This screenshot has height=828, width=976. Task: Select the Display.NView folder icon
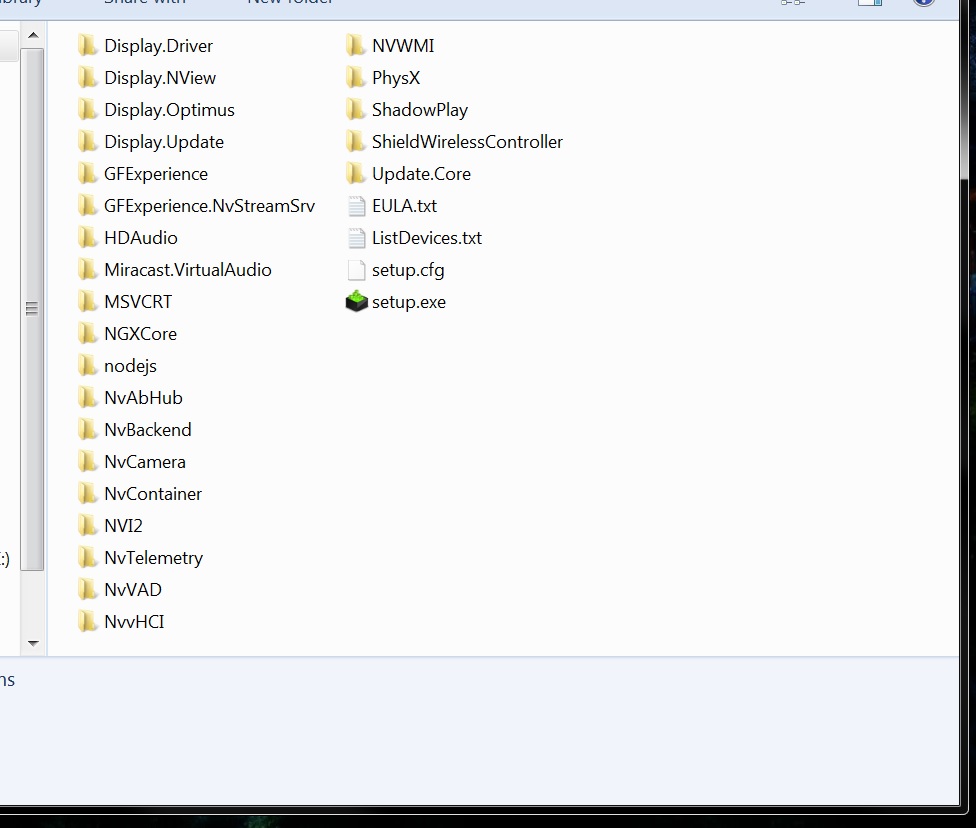(88, 78)
